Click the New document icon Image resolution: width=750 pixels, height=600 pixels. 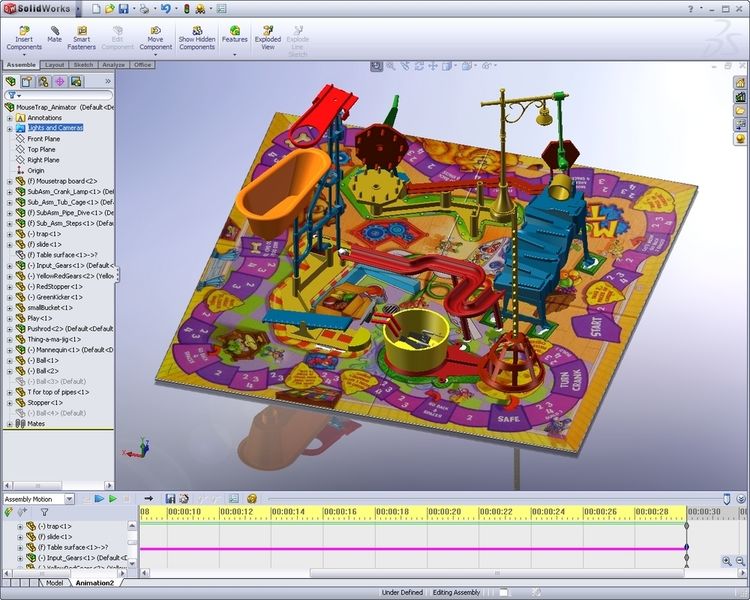97,9
